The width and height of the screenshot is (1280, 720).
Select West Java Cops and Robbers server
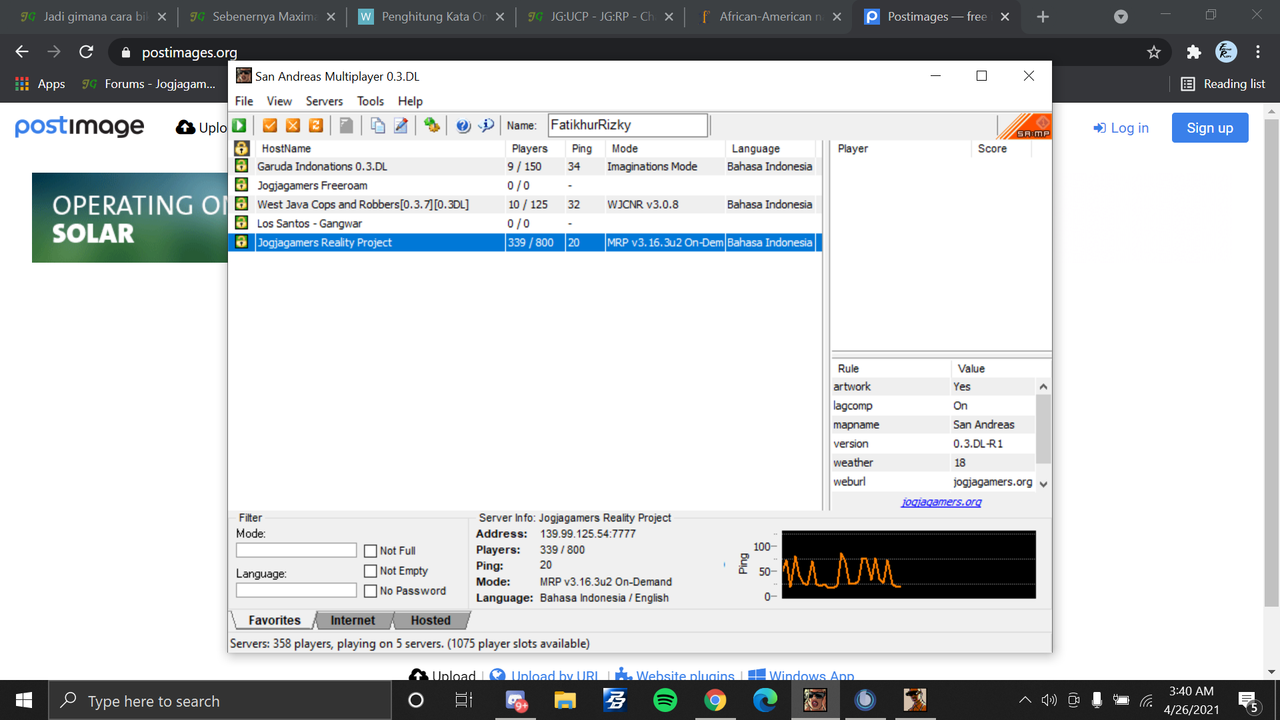(x=525, y=204)
